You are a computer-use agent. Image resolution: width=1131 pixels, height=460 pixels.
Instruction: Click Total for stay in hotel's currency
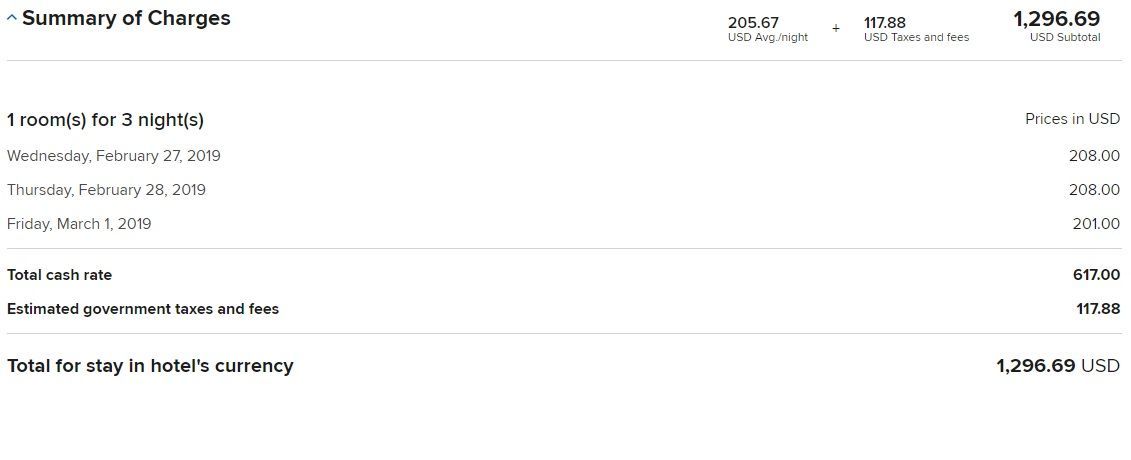point(150,366)
